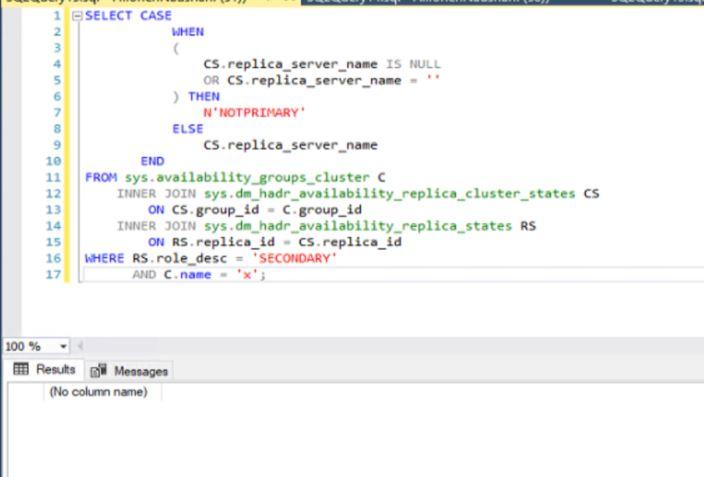This screenshot has width=704, height=477.
Task: Click the 'SECONDARY' string literal
Action: (x=294, y=259)
